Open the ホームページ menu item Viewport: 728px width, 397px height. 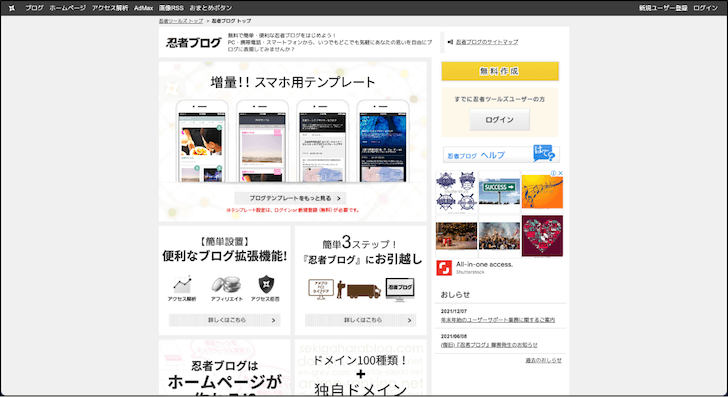(68, 8)
